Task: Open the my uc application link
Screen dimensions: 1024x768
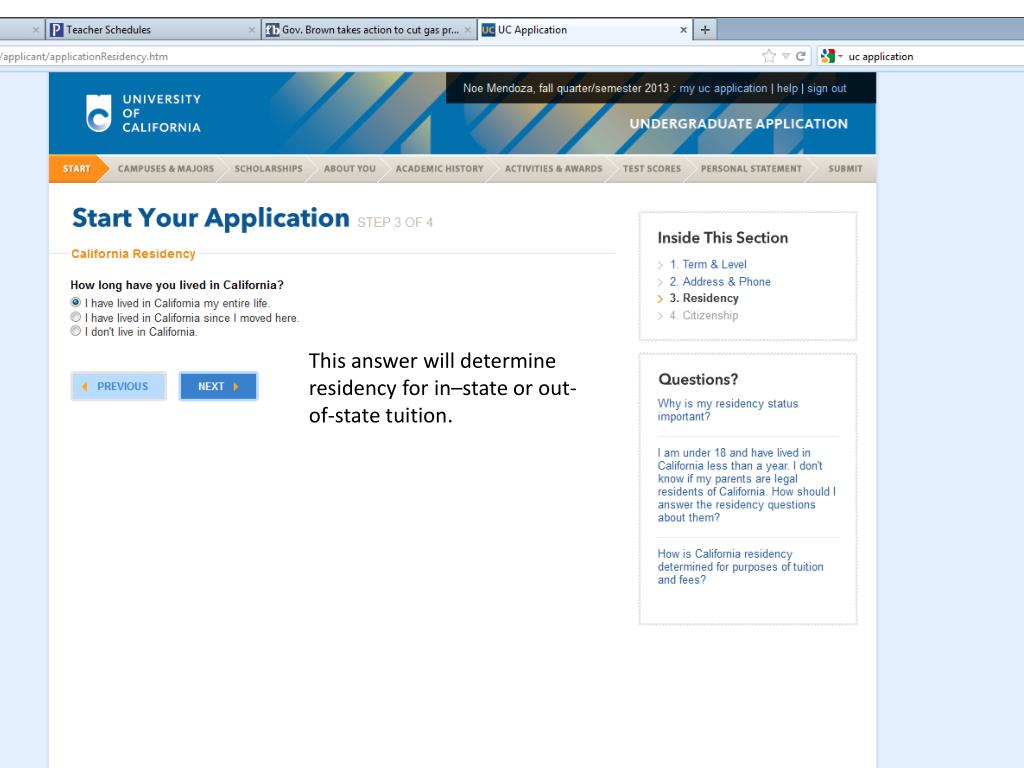Action: [x=723, y=88]
